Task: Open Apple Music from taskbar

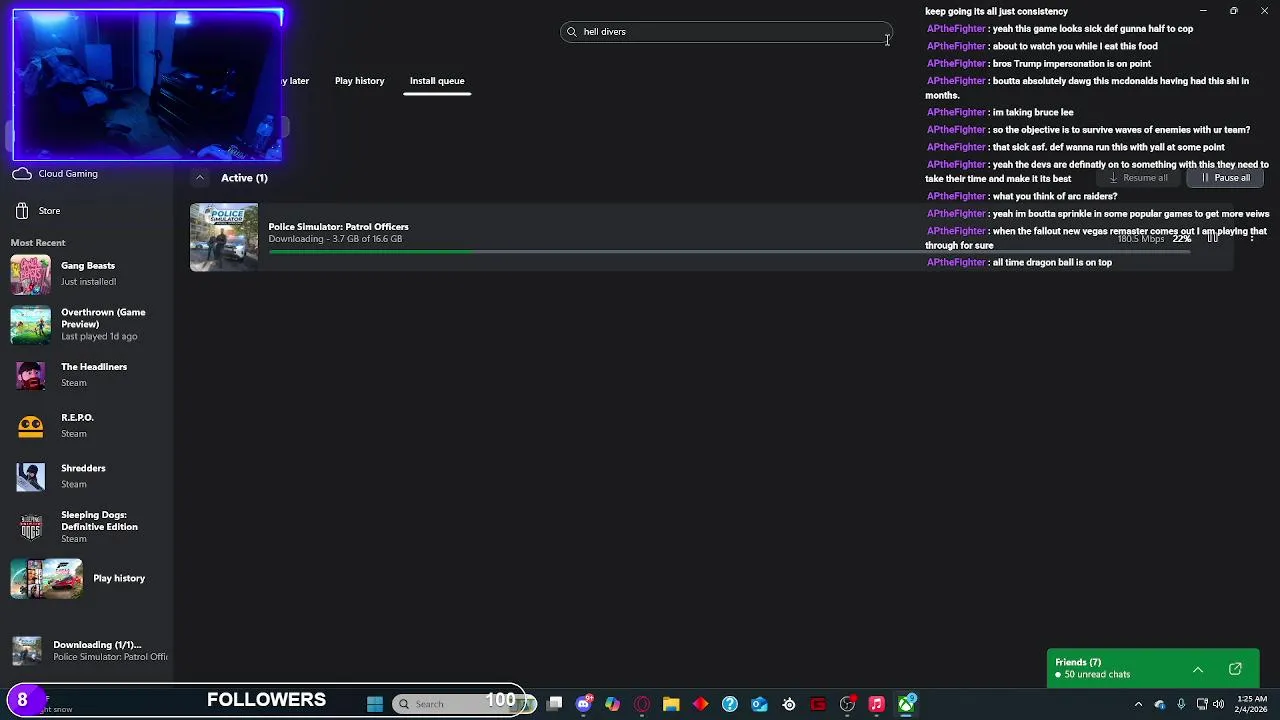Action: pyautogui.click(x=877, y=704)
